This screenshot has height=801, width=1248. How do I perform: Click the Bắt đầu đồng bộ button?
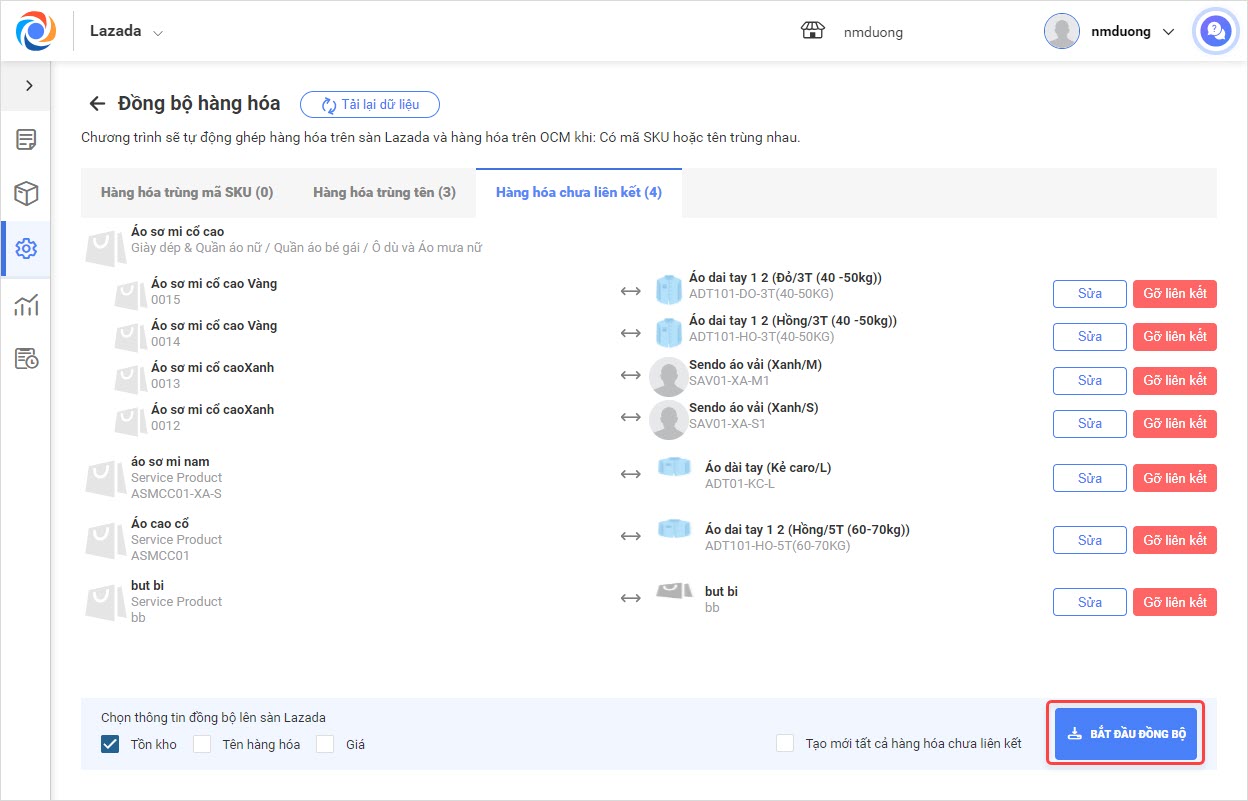[x=1126, y=733]
